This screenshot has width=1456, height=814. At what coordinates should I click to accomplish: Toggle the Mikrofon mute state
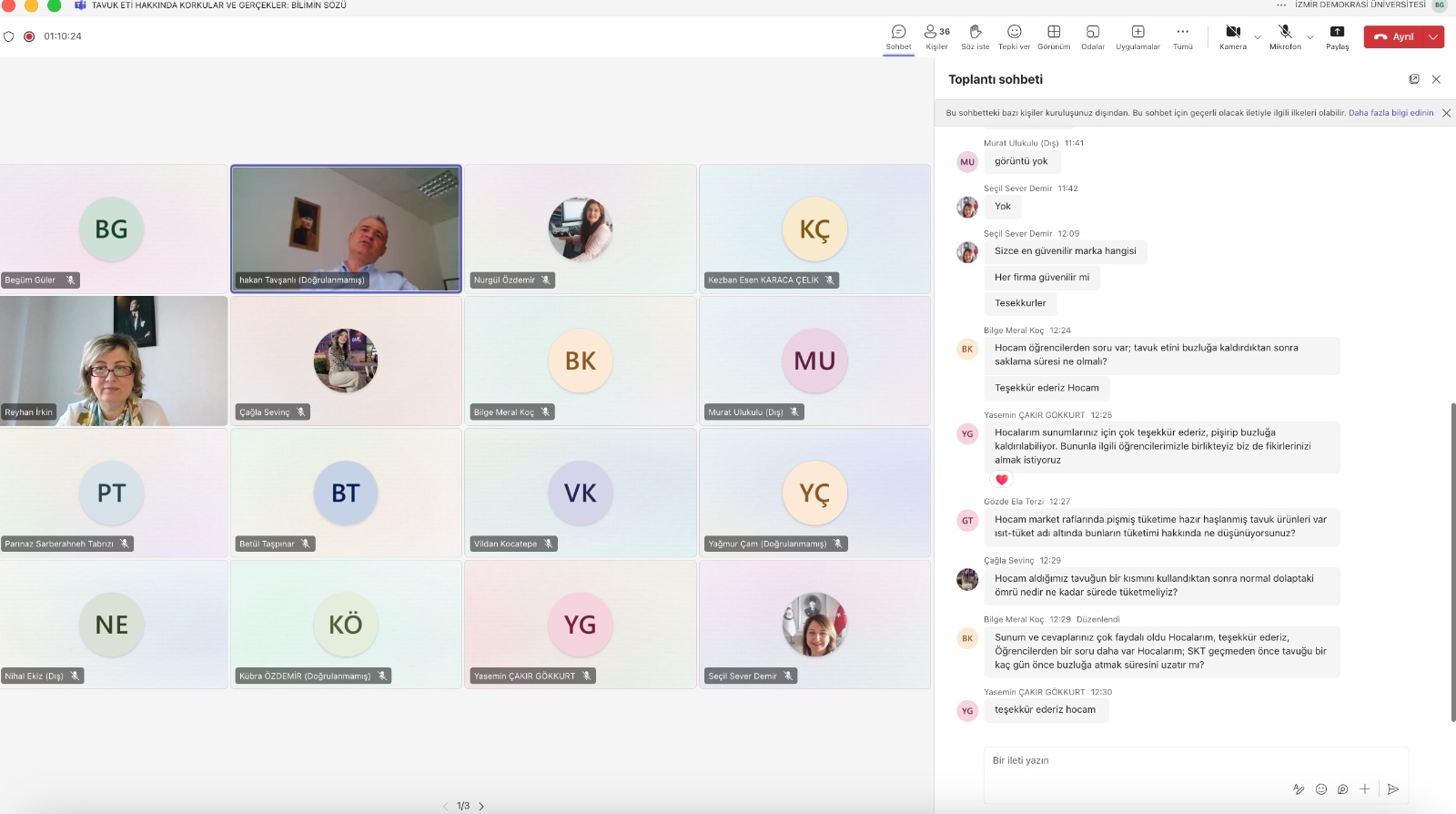click(x=1285, y=36)
